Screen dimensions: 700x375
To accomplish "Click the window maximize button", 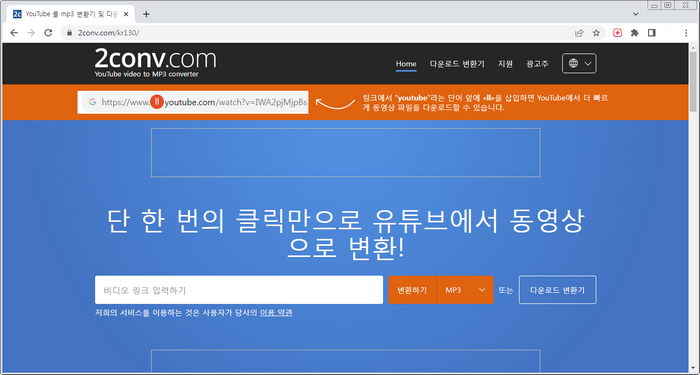I will click(x=668, y=5).
